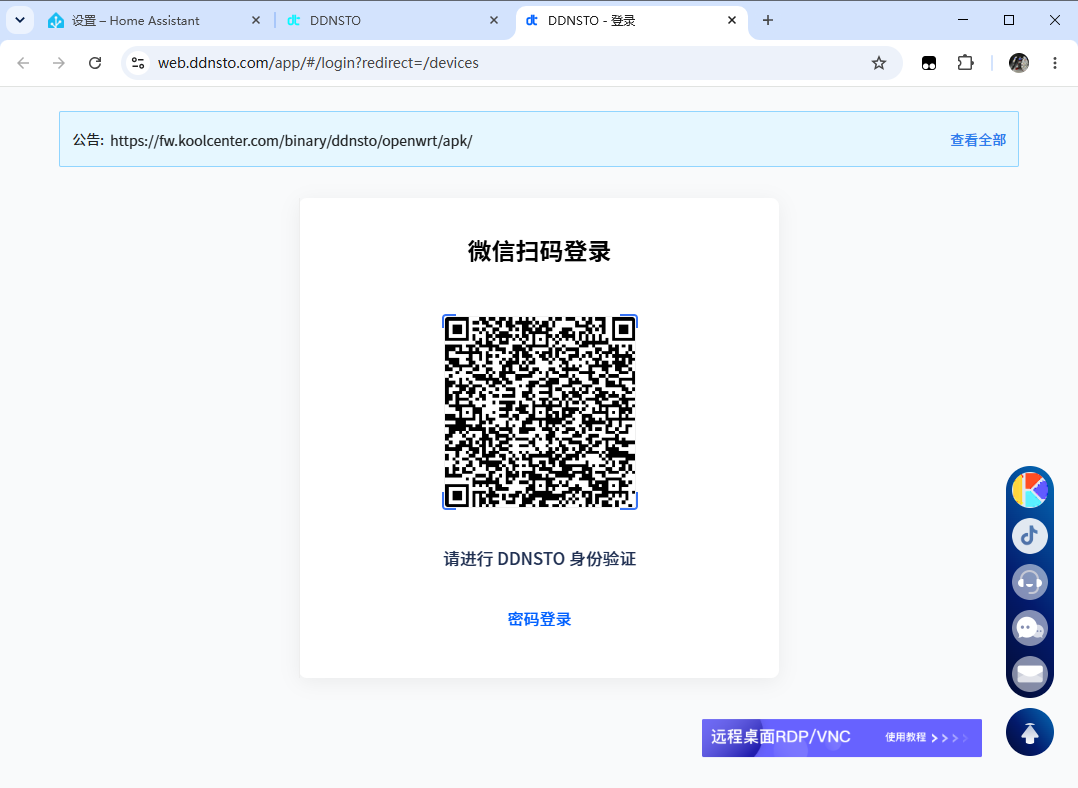Viewport: 1078px width, 788px height.
Task: Click the back-to-top arrow button
Action: 1029,732
